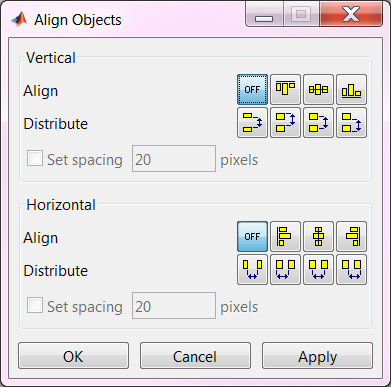Screen dimensions: 391x387
Task: Select horizontal align right icon
Action: [x=351, y=236]
